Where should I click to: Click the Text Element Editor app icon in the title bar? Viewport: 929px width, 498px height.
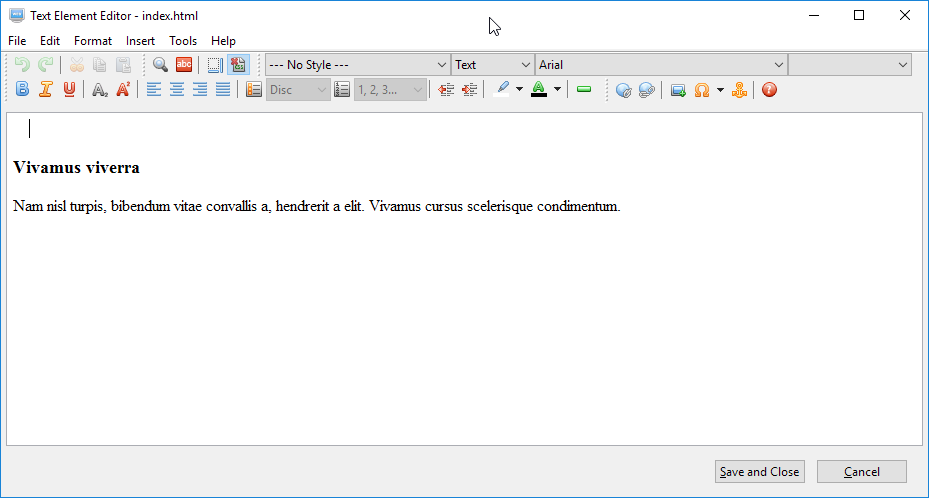pyautogui.click(x=17, y=15)
